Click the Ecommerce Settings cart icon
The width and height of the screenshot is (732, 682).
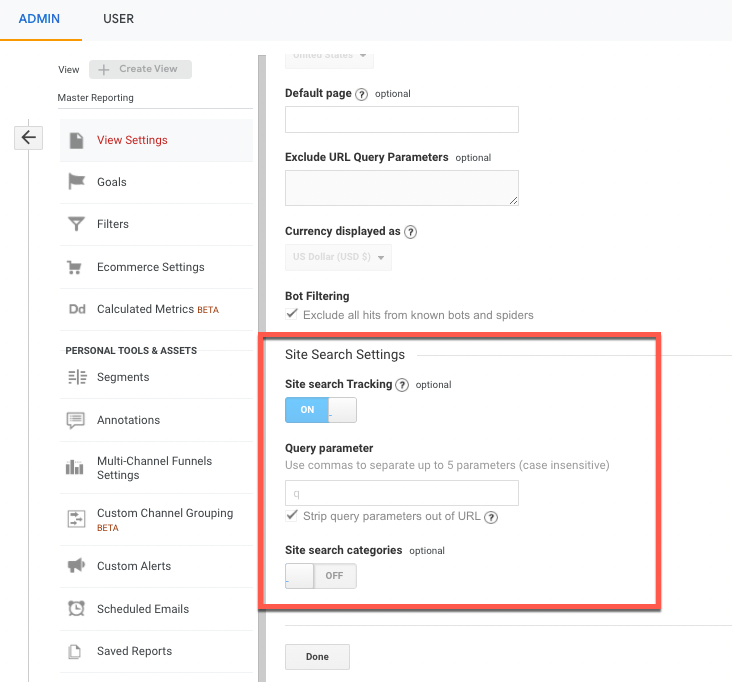tap(74, 267)
